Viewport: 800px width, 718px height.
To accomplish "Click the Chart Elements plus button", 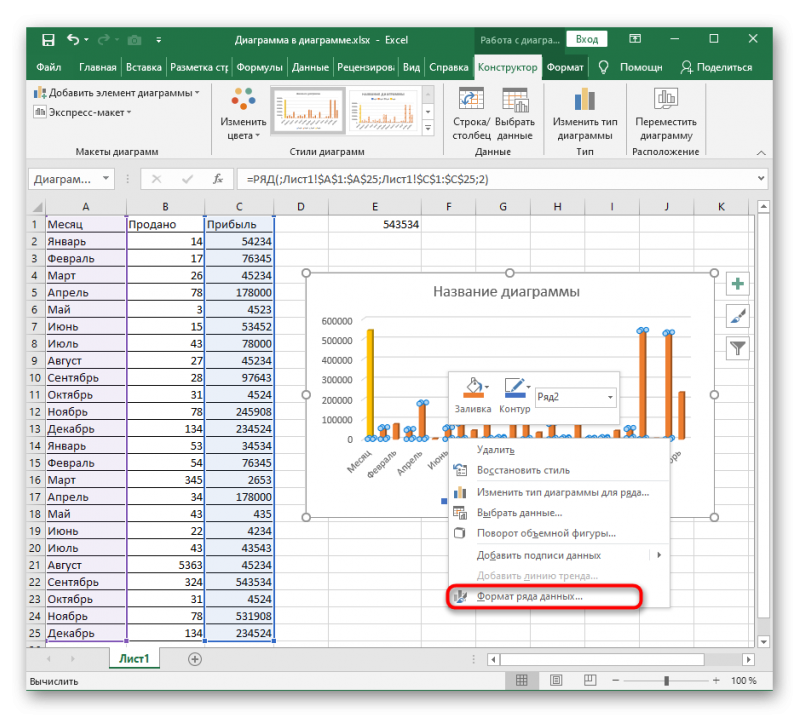I will 737,284.
